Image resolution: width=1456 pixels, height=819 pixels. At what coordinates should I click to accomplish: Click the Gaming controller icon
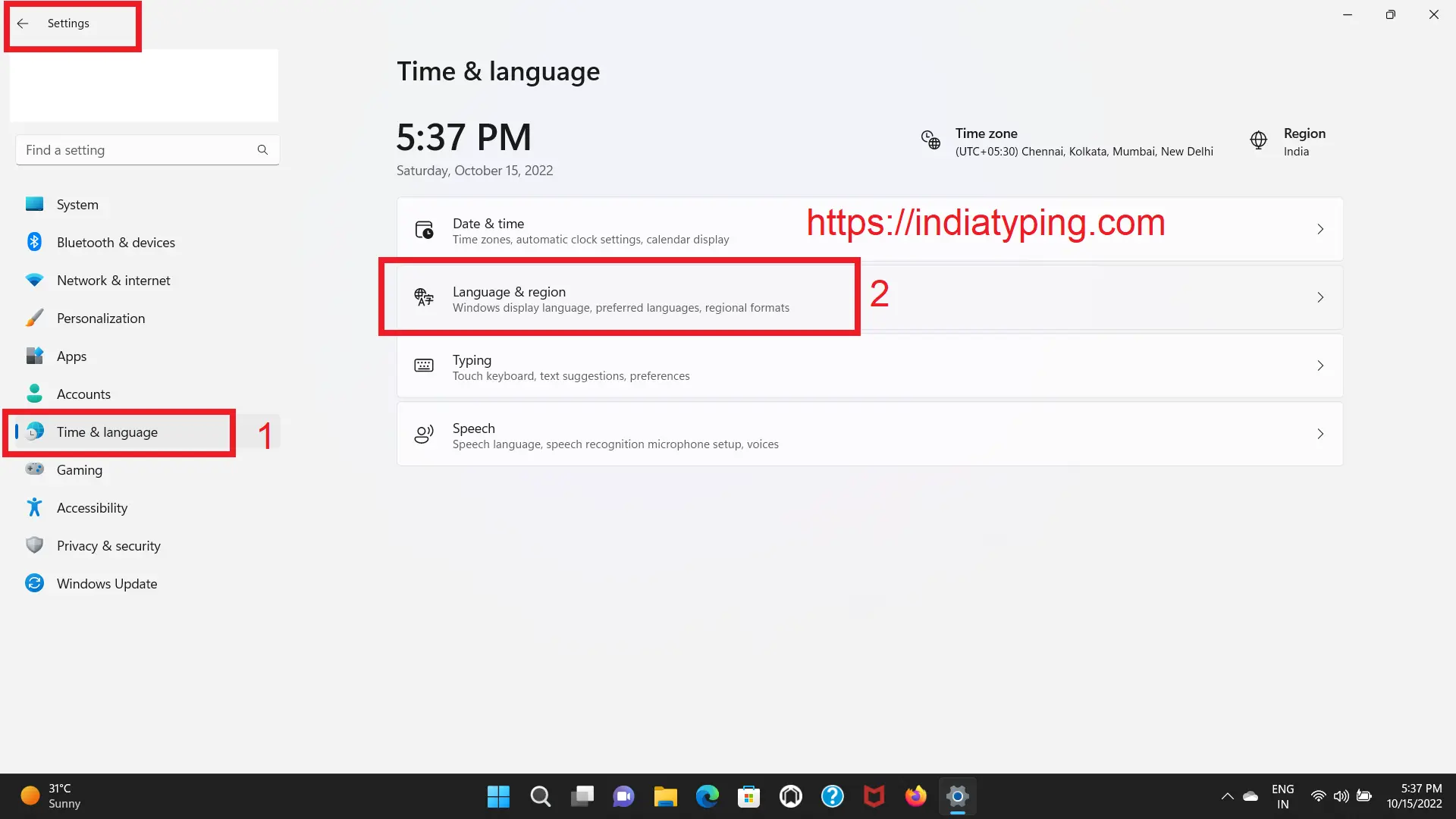click(x=34, y=469)
